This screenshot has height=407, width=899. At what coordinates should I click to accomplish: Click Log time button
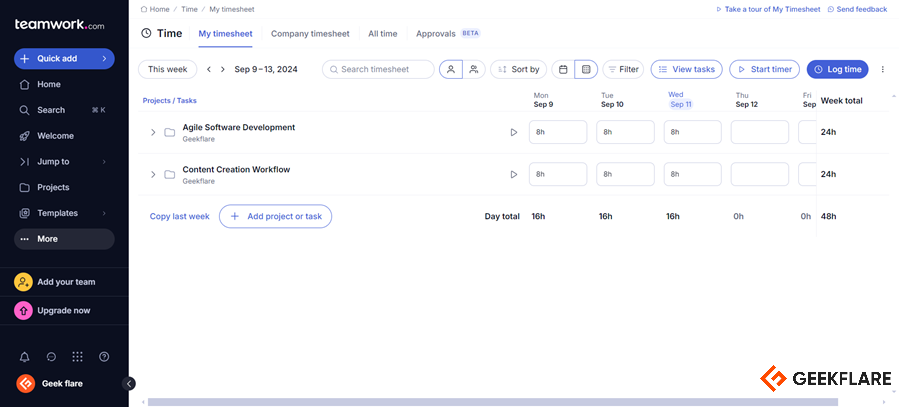coord(838,69)
